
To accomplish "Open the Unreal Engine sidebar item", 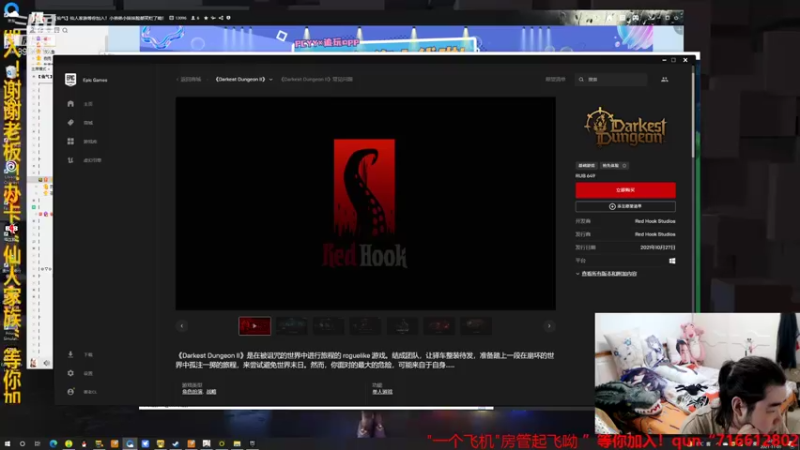I will click(x=84, y=160).
